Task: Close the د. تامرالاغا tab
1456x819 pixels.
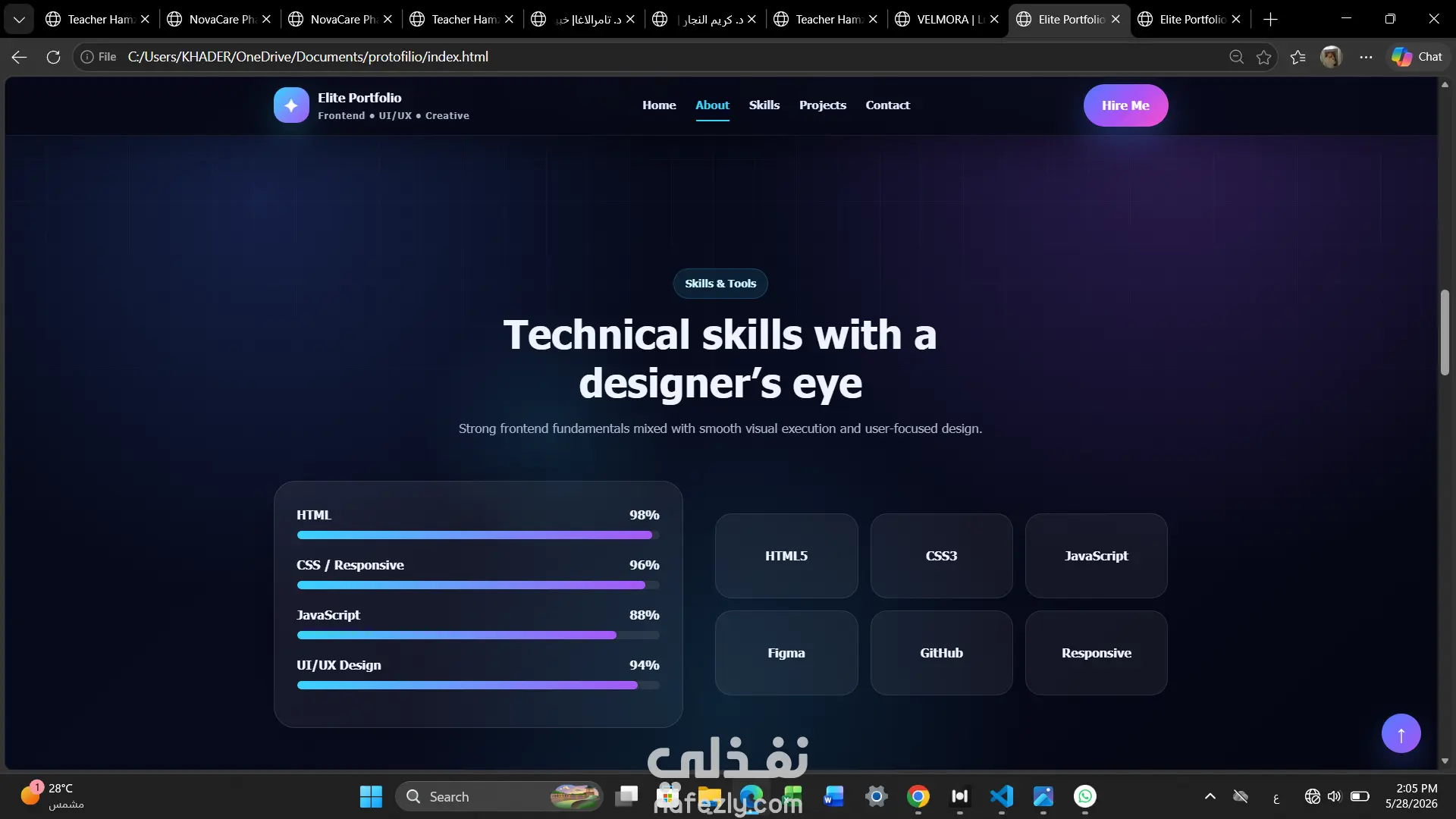Action: click(630, 20)
